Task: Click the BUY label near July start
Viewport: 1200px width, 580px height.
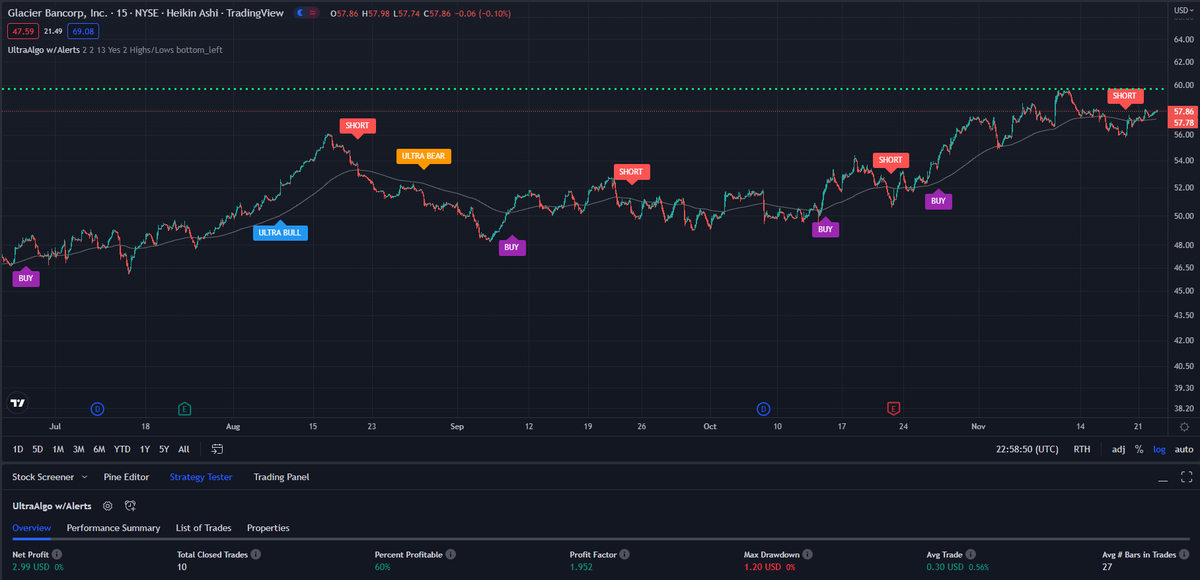Action: pyautogui.click(x=26, y=278)
